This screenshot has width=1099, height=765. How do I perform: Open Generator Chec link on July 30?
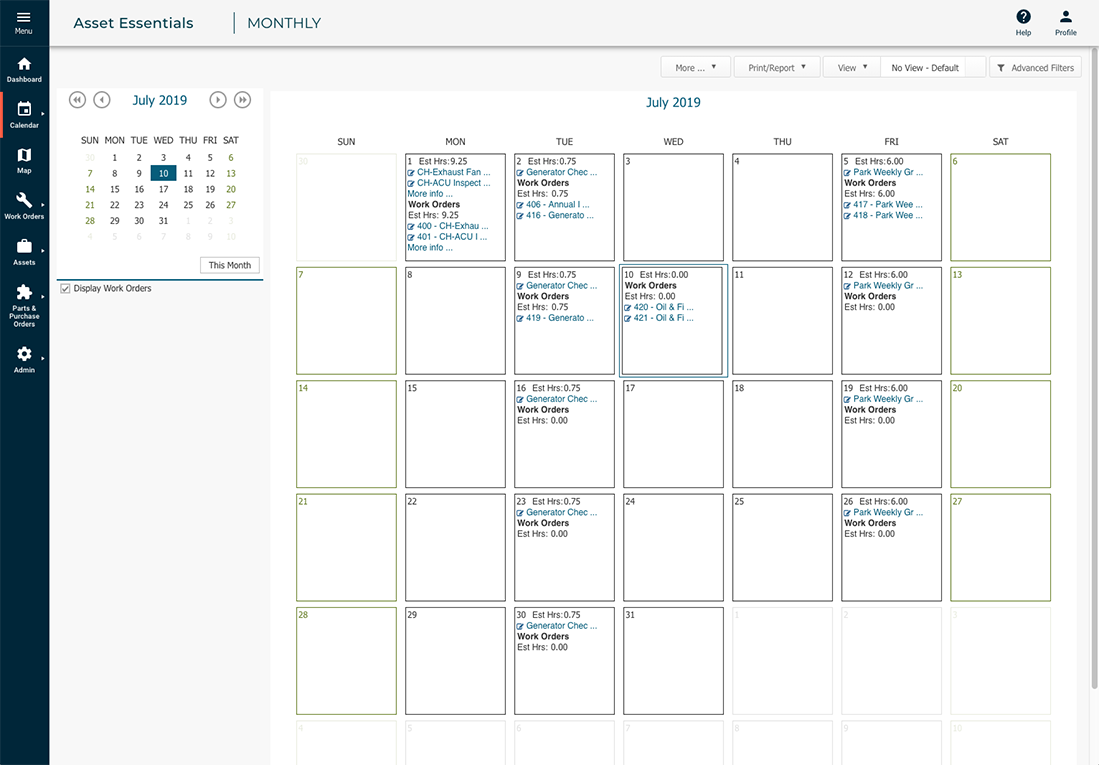561,626
